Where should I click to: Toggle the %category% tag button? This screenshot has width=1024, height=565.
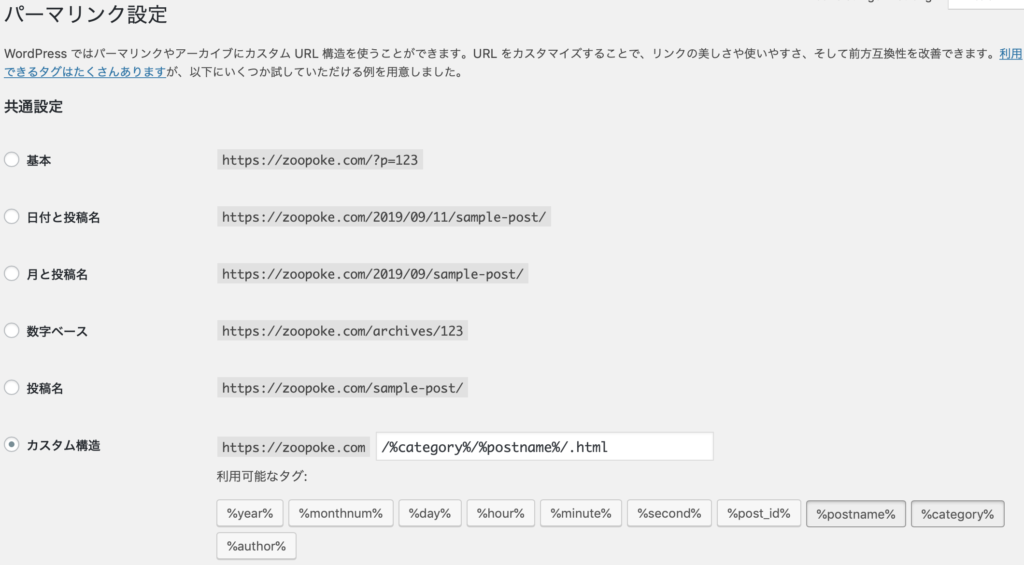point(957,514)
